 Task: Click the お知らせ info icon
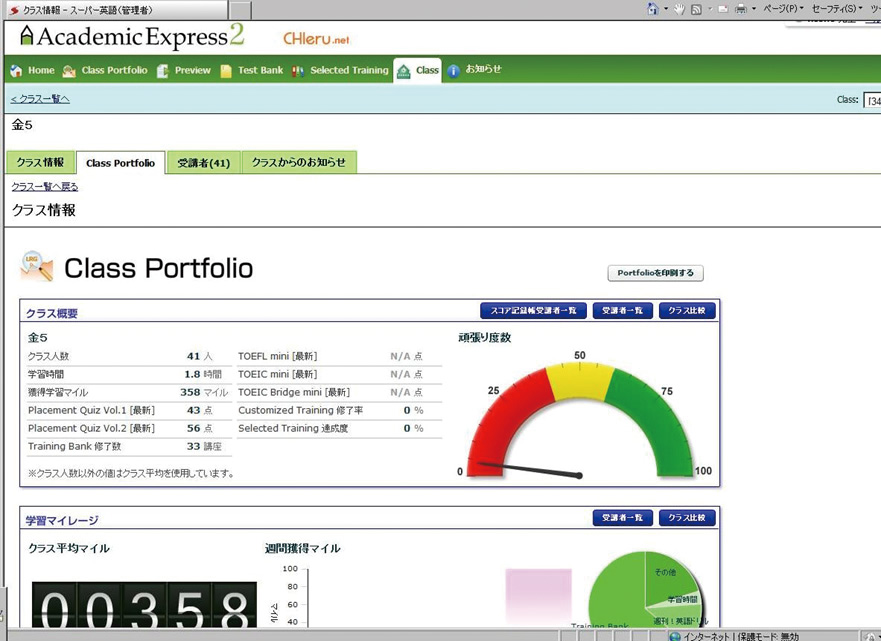(x=453, y=71)
